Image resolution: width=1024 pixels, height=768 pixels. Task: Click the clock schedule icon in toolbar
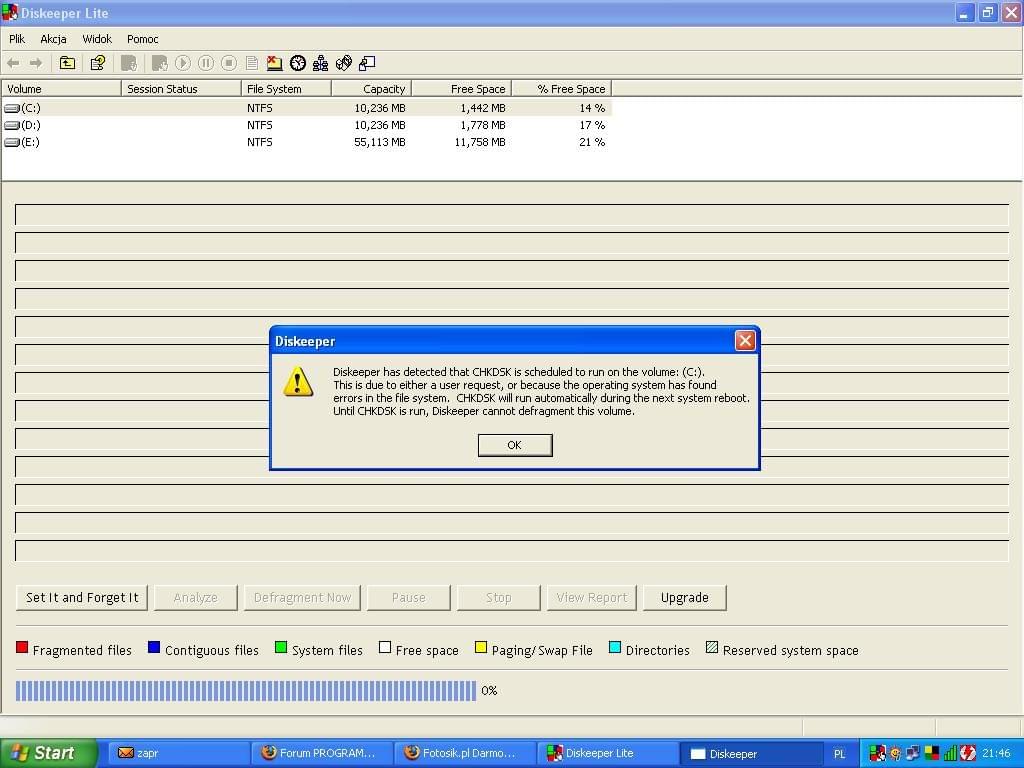tap(298, 63)
